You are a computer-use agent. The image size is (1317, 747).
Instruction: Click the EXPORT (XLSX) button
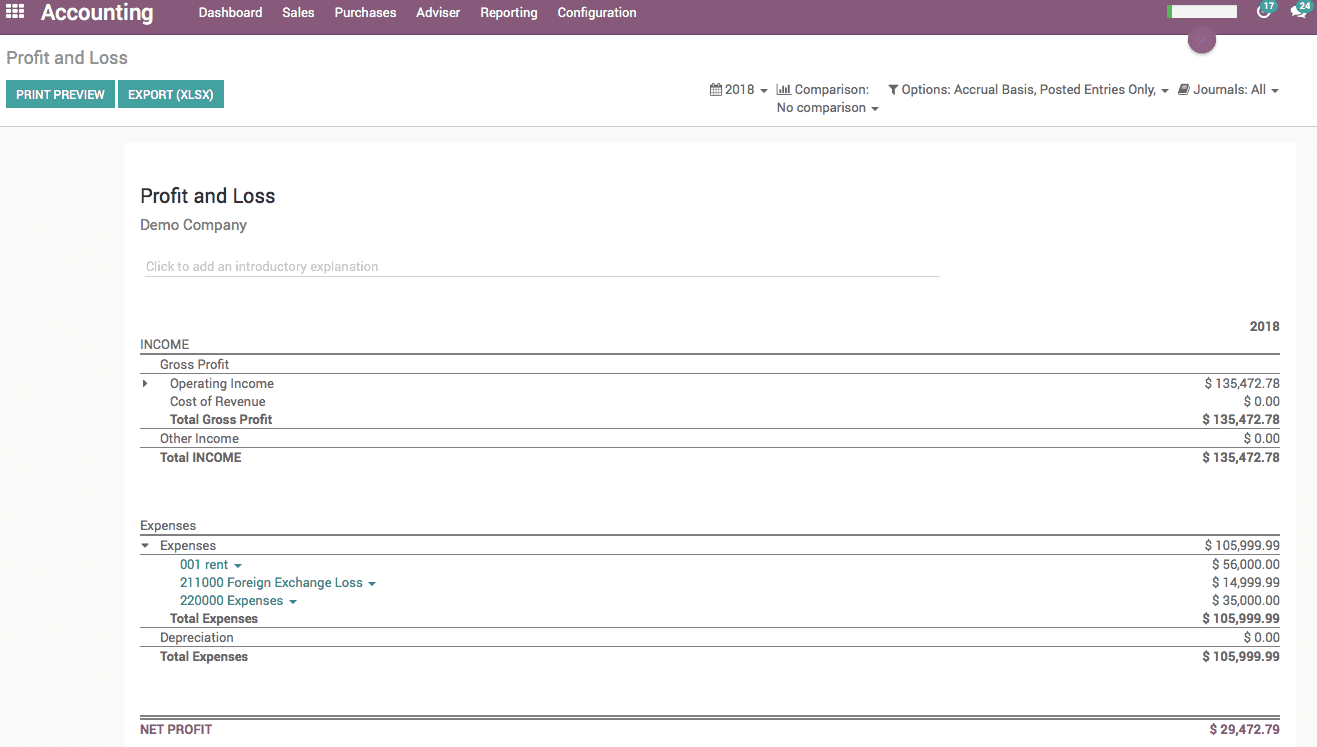click(170, 94)
